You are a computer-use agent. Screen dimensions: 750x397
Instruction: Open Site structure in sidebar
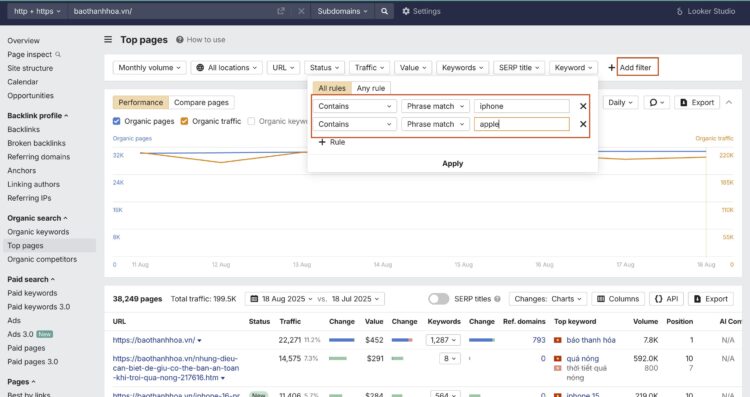(30, 68)
